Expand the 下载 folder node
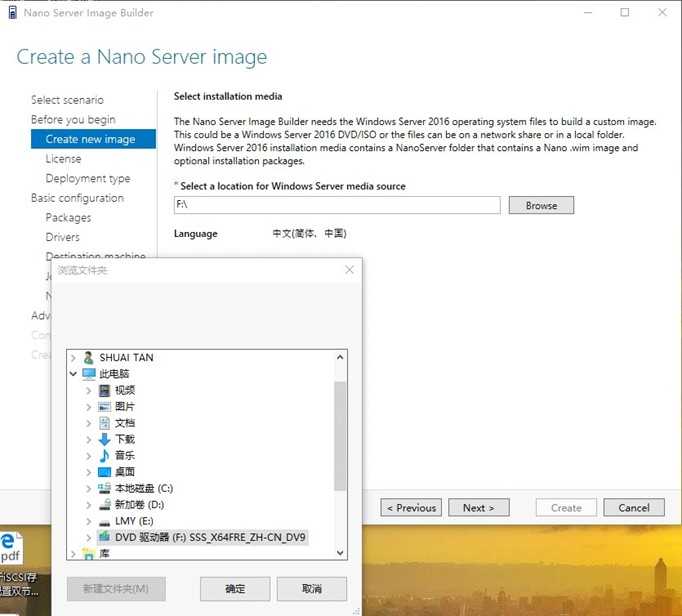The width and height of the screenshot is (682, 616). (x=89, y=439)
